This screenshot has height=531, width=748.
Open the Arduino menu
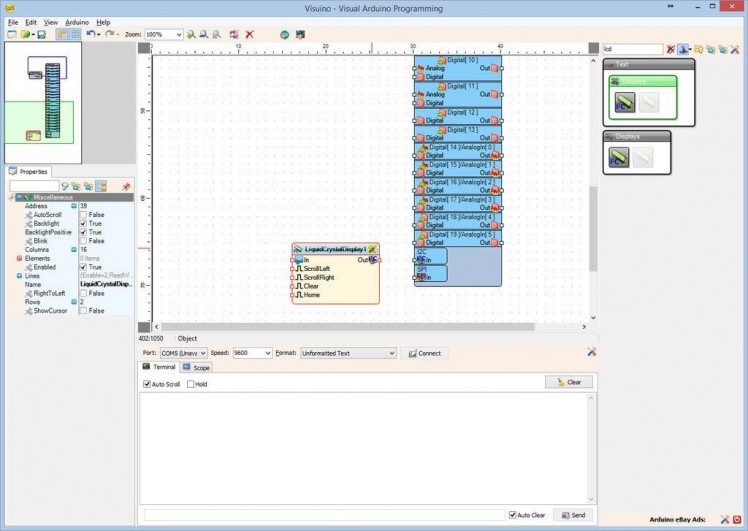pyautogui.click(x=77, y=21)
